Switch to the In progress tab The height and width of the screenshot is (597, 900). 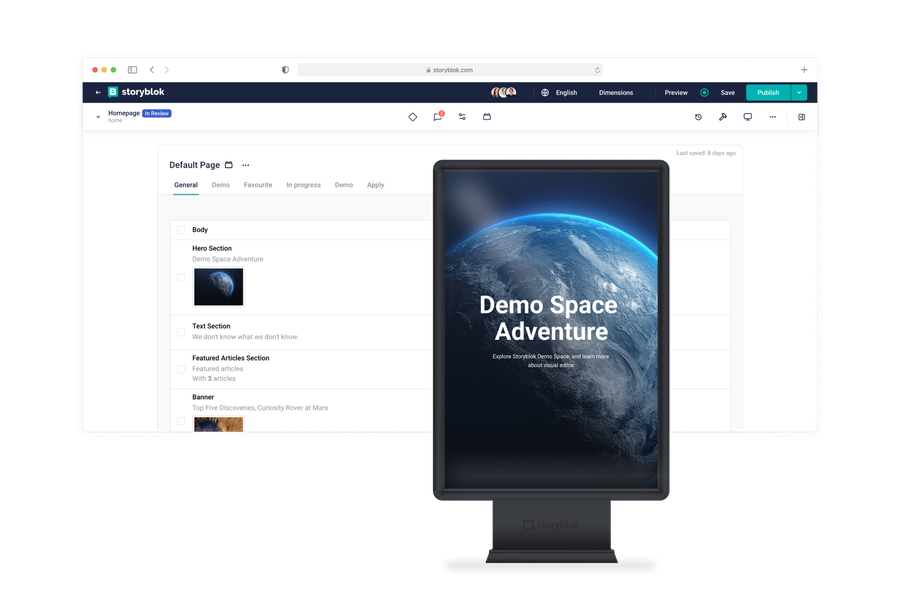click(x=304, y=185)
